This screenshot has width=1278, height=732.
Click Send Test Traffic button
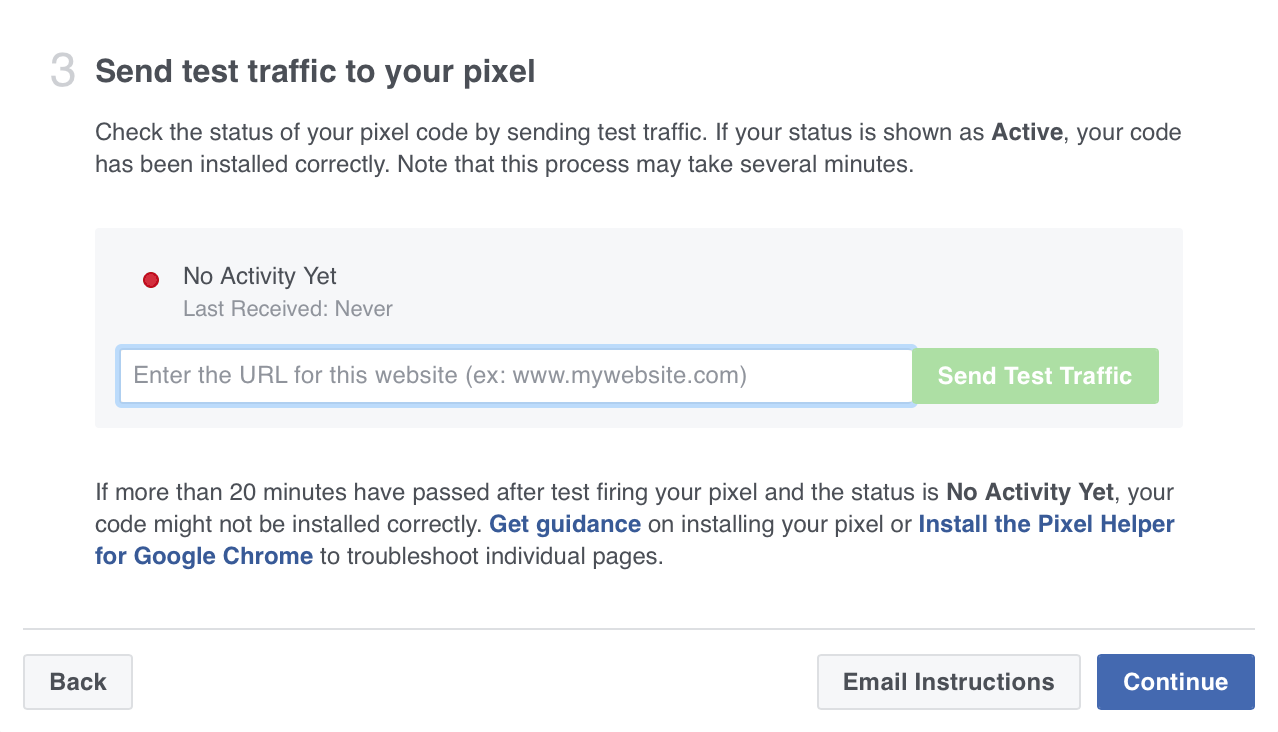[x=1034, y=376]
